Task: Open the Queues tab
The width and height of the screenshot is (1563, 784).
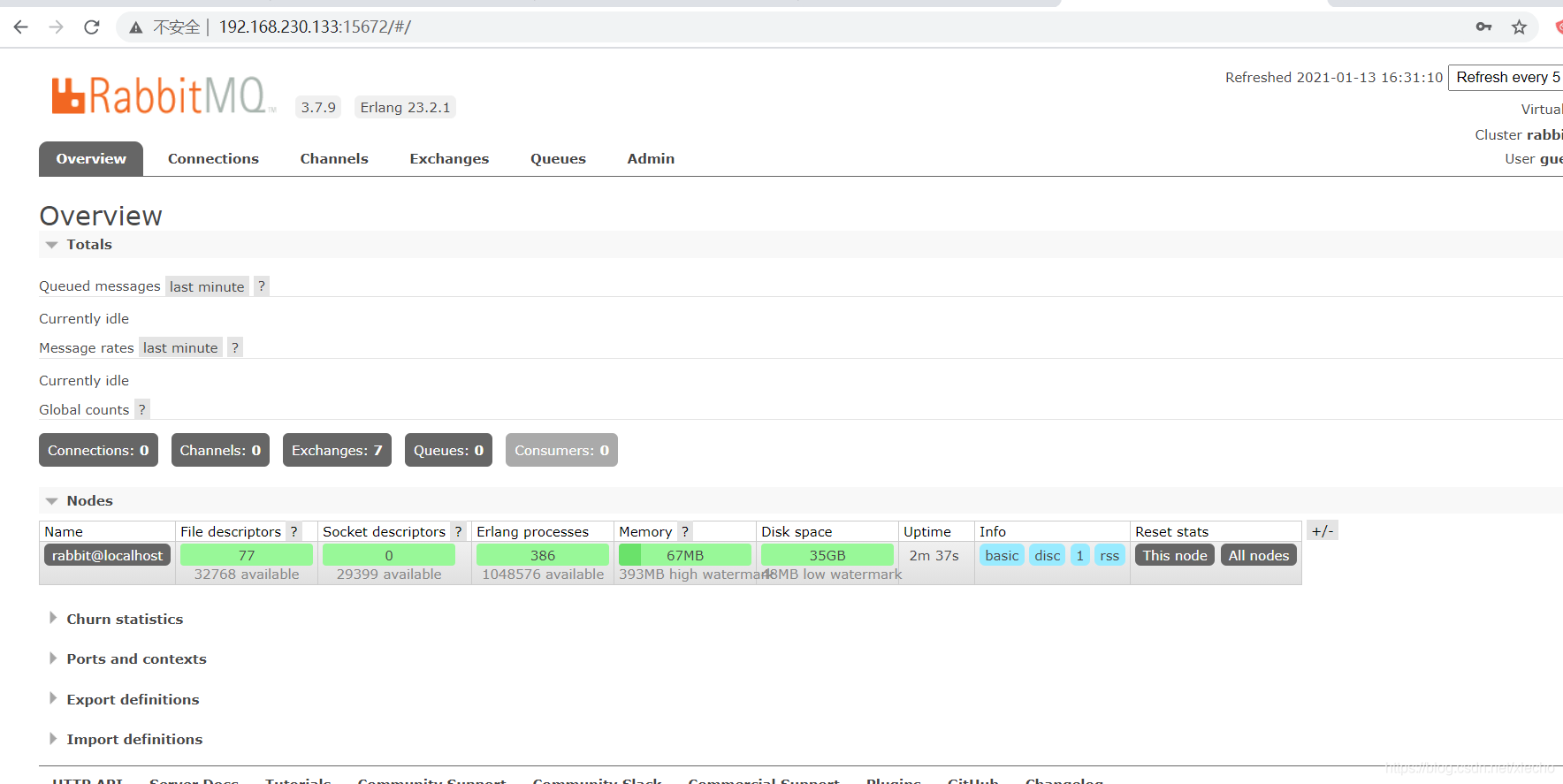Action: (558, 158)
